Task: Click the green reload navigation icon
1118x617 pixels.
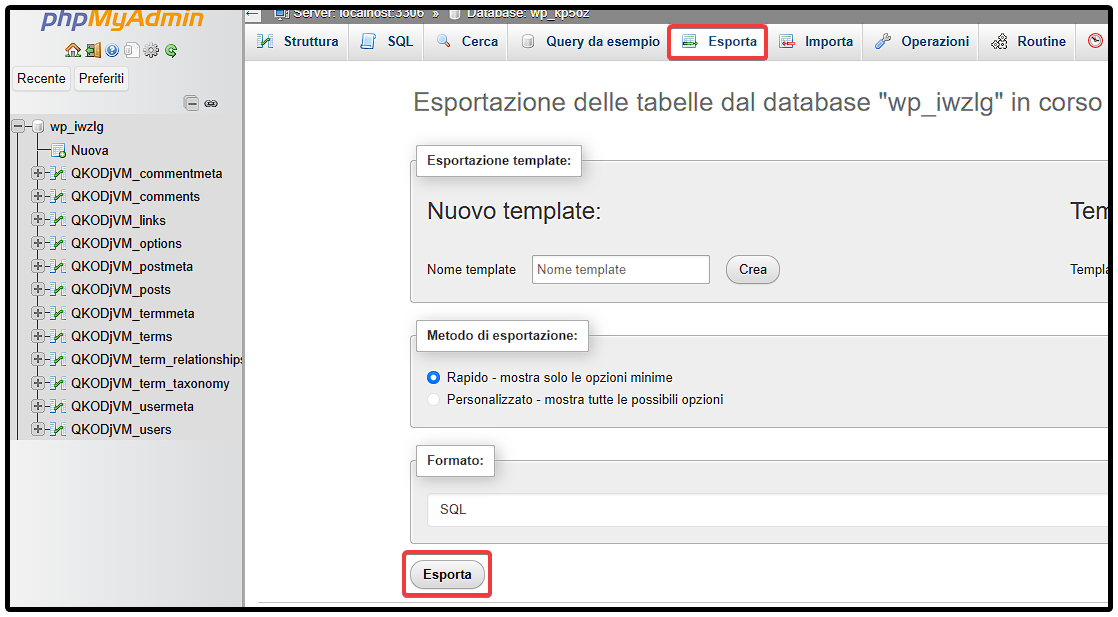Action: tap(170, 51)
